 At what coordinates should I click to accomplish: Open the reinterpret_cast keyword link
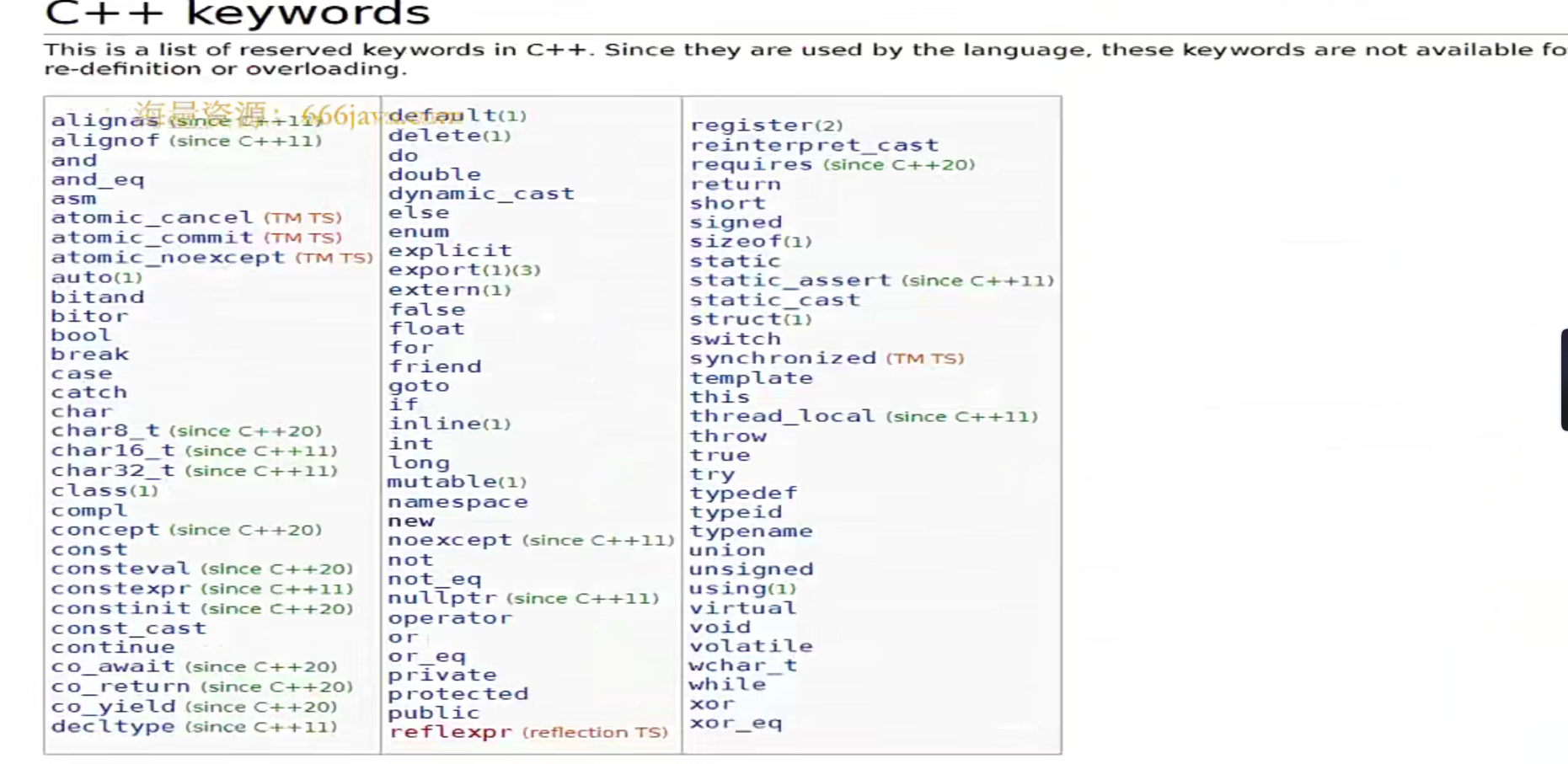click(814, 145)
